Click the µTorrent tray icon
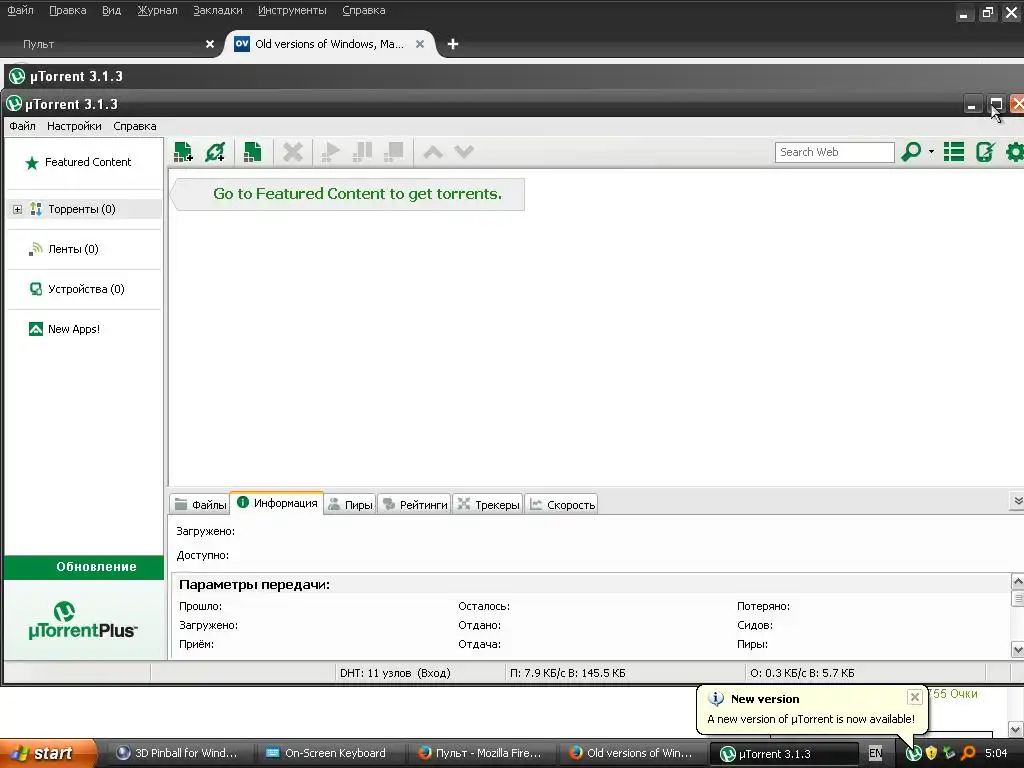The width and height of the screenshot is (1024, 768). click(913, 754)
